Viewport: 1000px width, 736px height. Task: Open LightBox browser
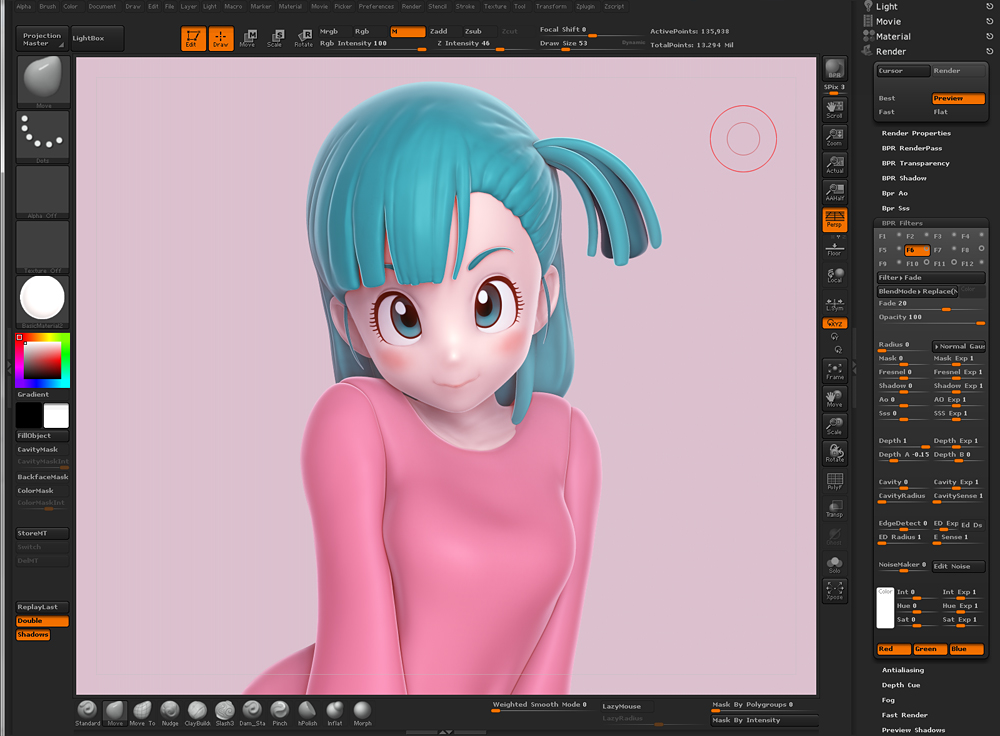[97, 39]
